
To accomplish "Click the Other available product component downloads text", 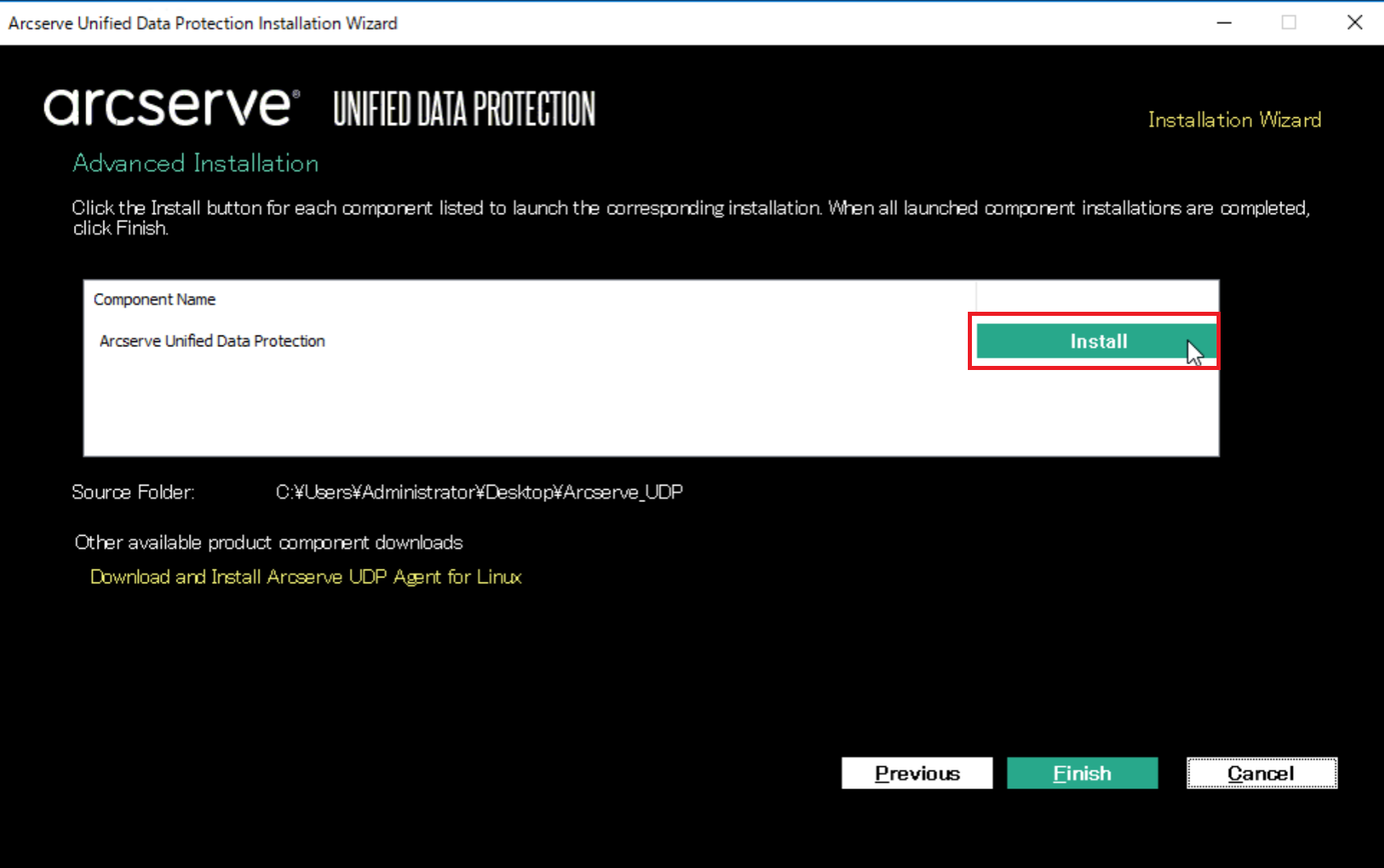I will click(x=268, y=542).
